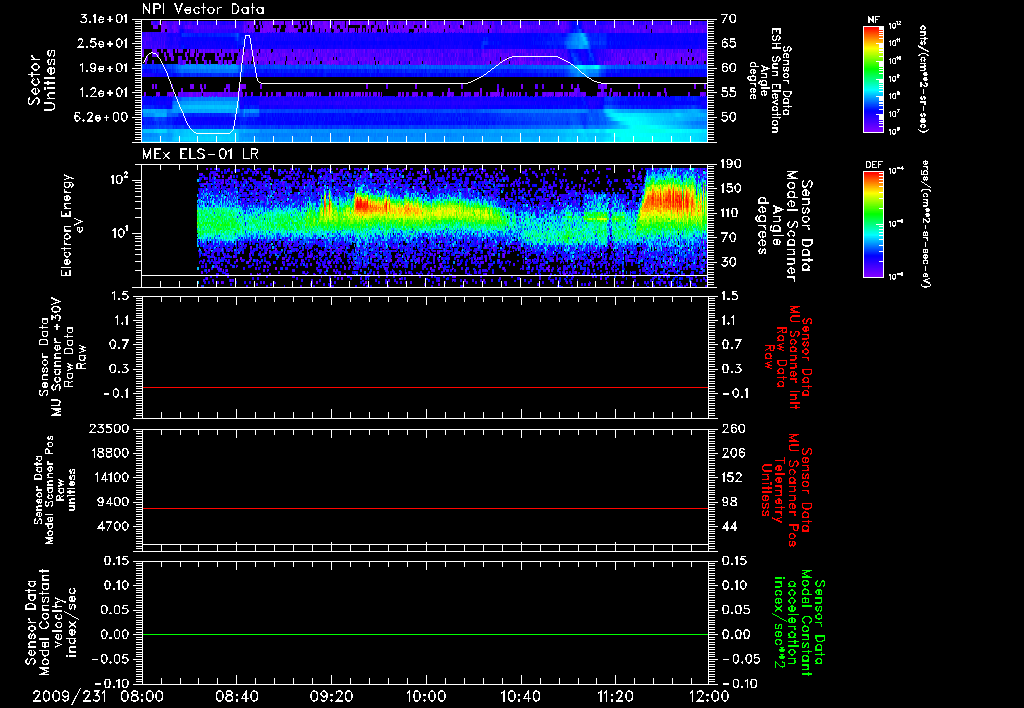The image size is (1024, 708).
Task: Click the red line in the MU Scanner +30V panel
Action: coord(425,387)
